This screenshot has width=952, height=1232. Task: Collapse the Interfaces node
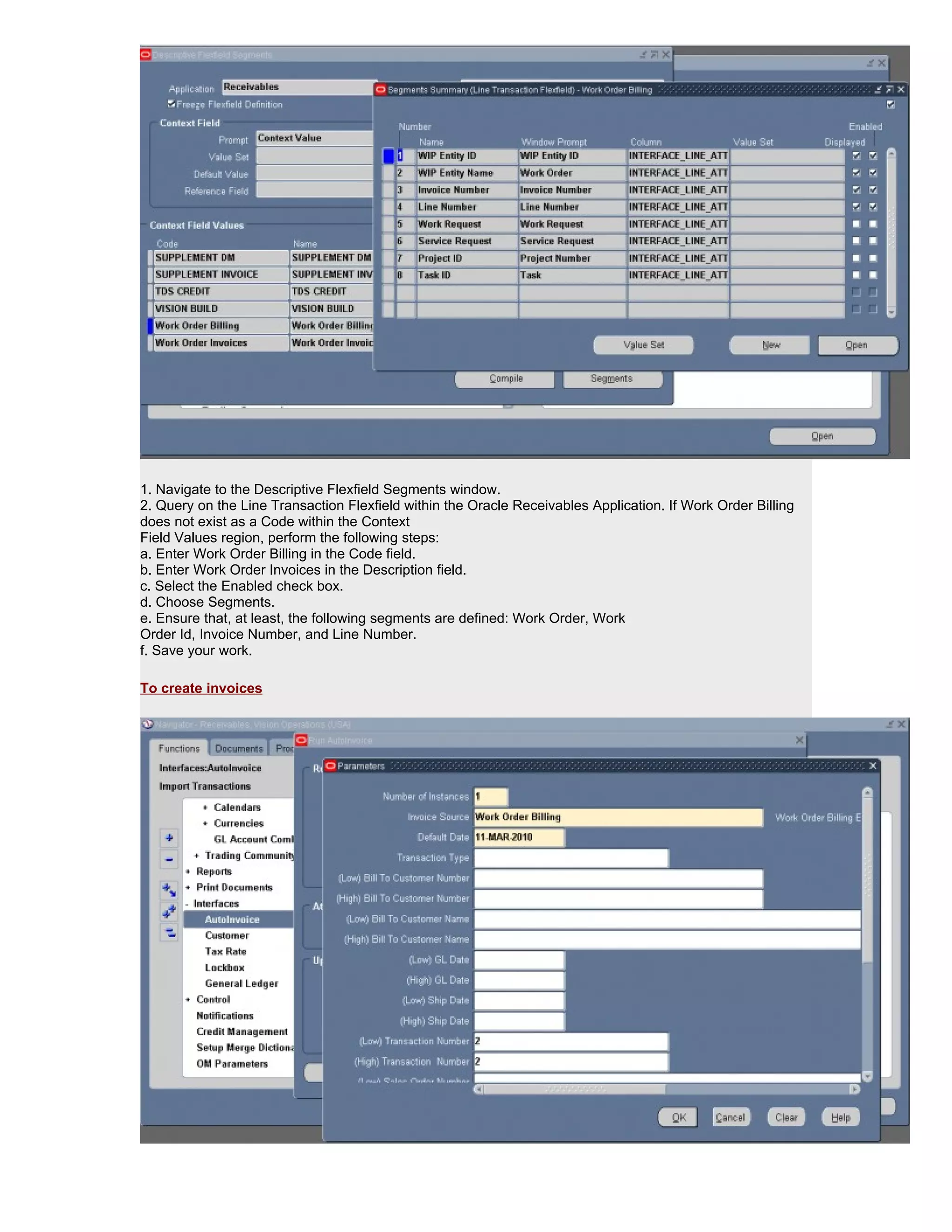point(187,904)
